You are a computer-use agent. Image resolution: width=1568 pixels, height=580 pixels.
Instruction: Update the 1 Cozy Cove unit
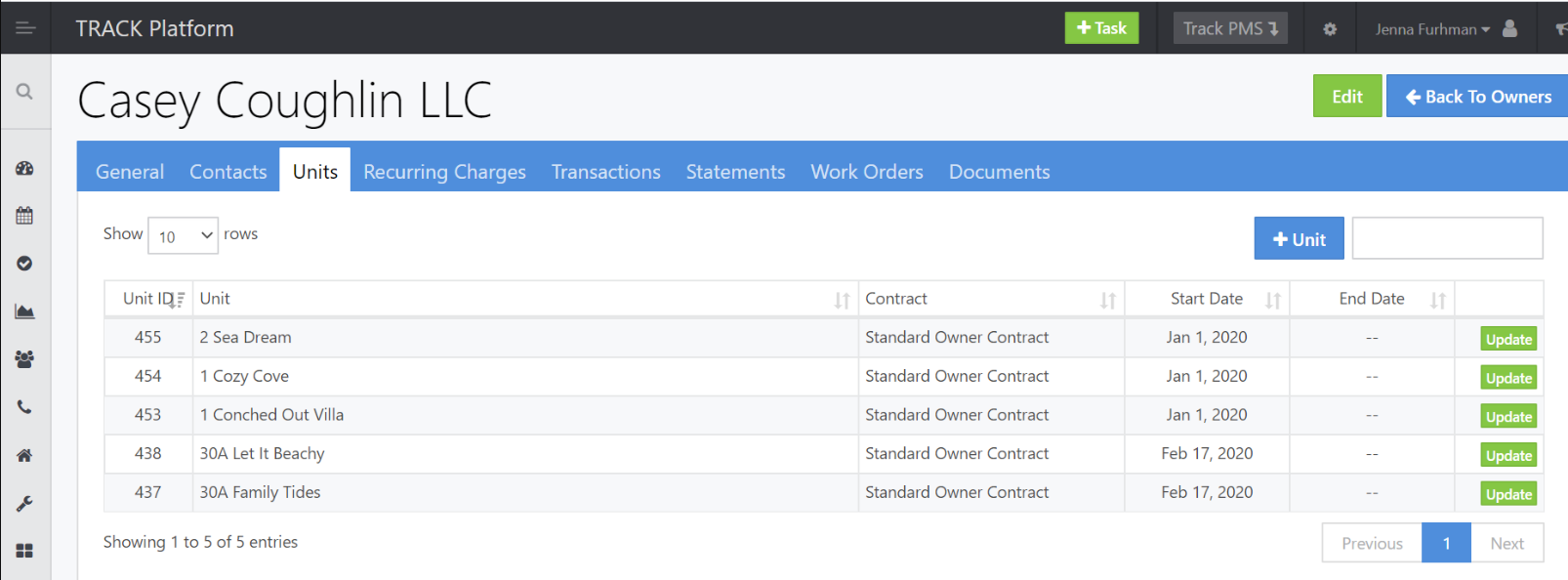pos(1508,378)
